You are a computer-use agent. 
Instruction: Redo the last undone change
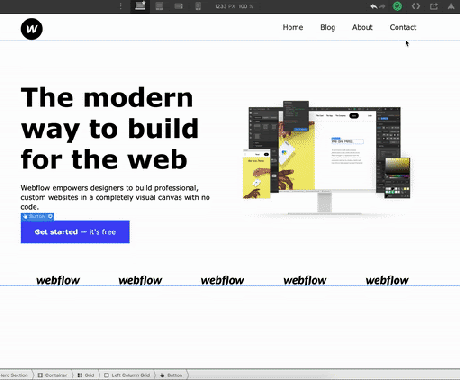[382, 6]
